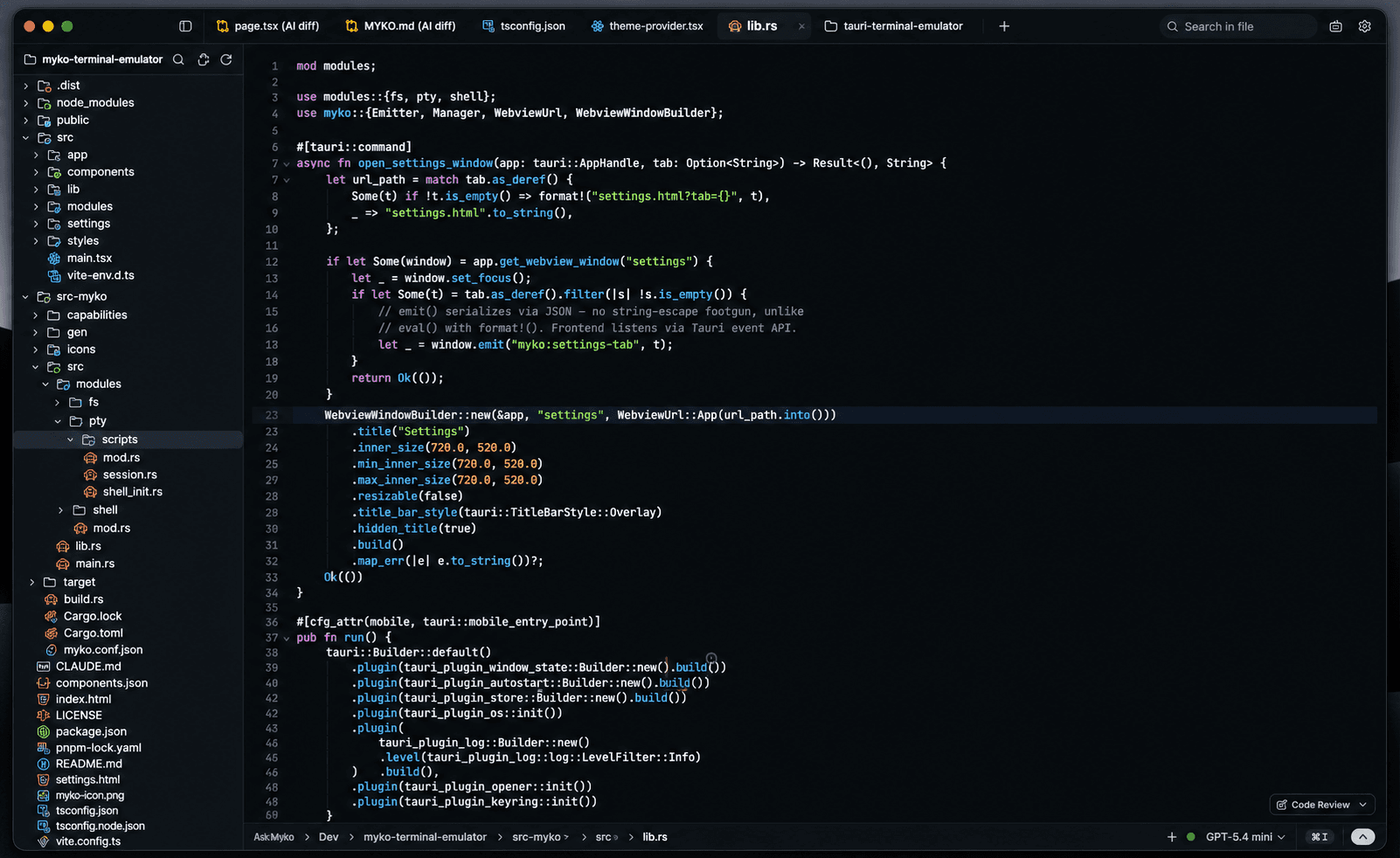The height and width of the screenshot is (858, 1400).
Task: Click the AskMyko breadcrumb button
Action: pyautogui.click(x=274, y=837)
